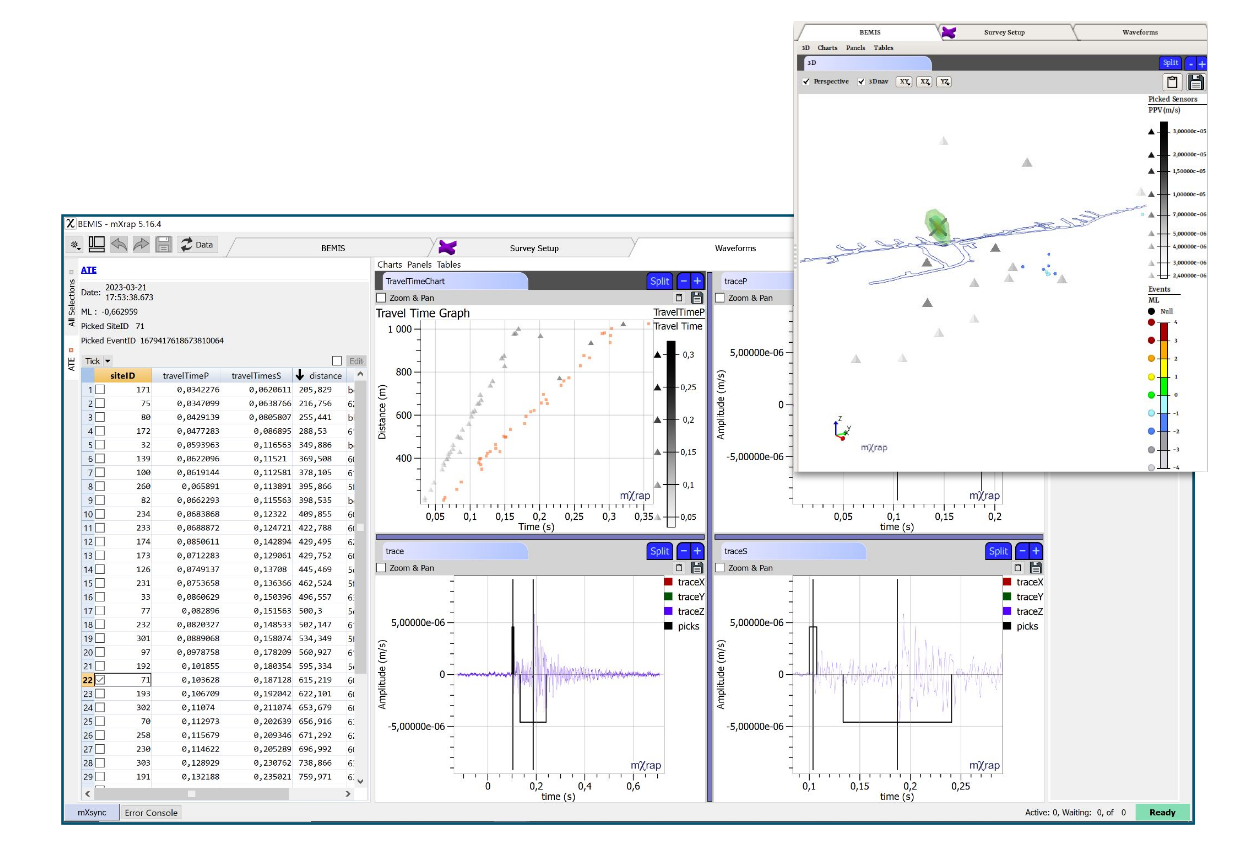Click the plus button on the trace panel
The image size is (1238, 852).
click(697, 551)
